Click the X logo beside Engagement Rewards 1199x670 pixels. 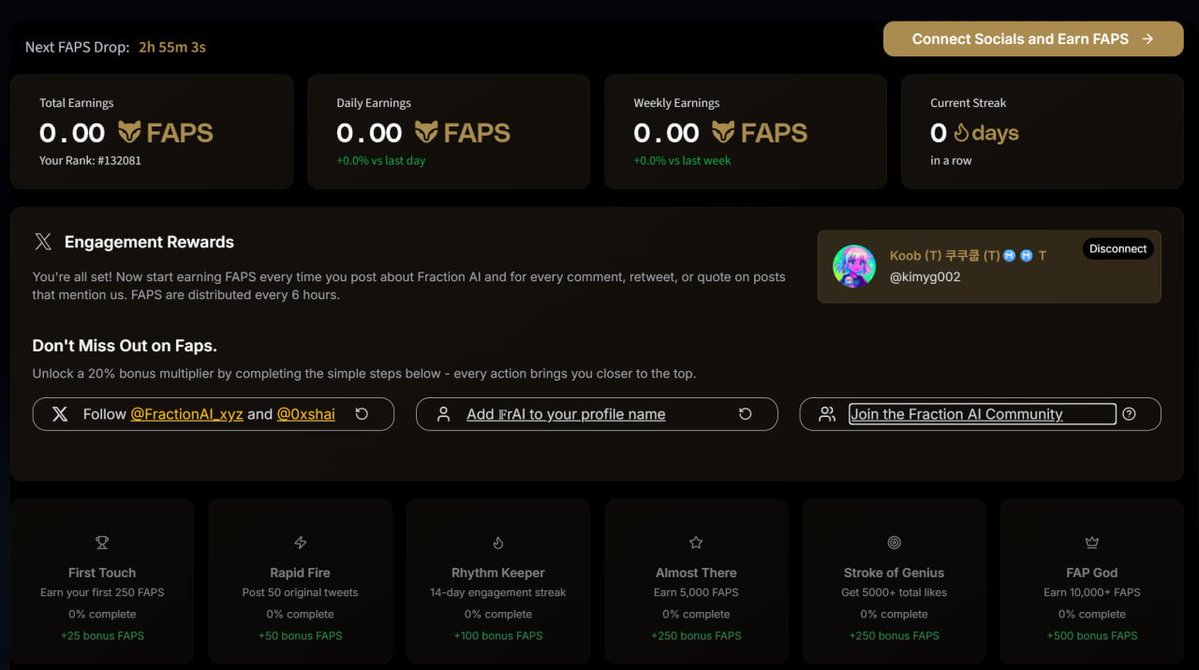[43, 242]
